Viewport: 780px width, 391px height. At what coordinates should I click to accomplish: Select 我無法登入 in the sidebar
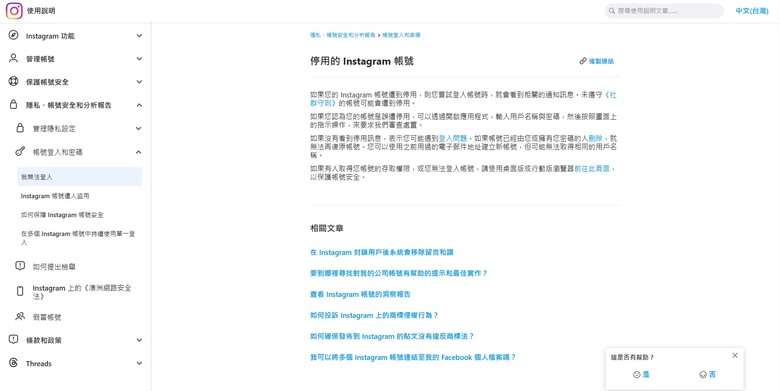(x=80, y=177)
